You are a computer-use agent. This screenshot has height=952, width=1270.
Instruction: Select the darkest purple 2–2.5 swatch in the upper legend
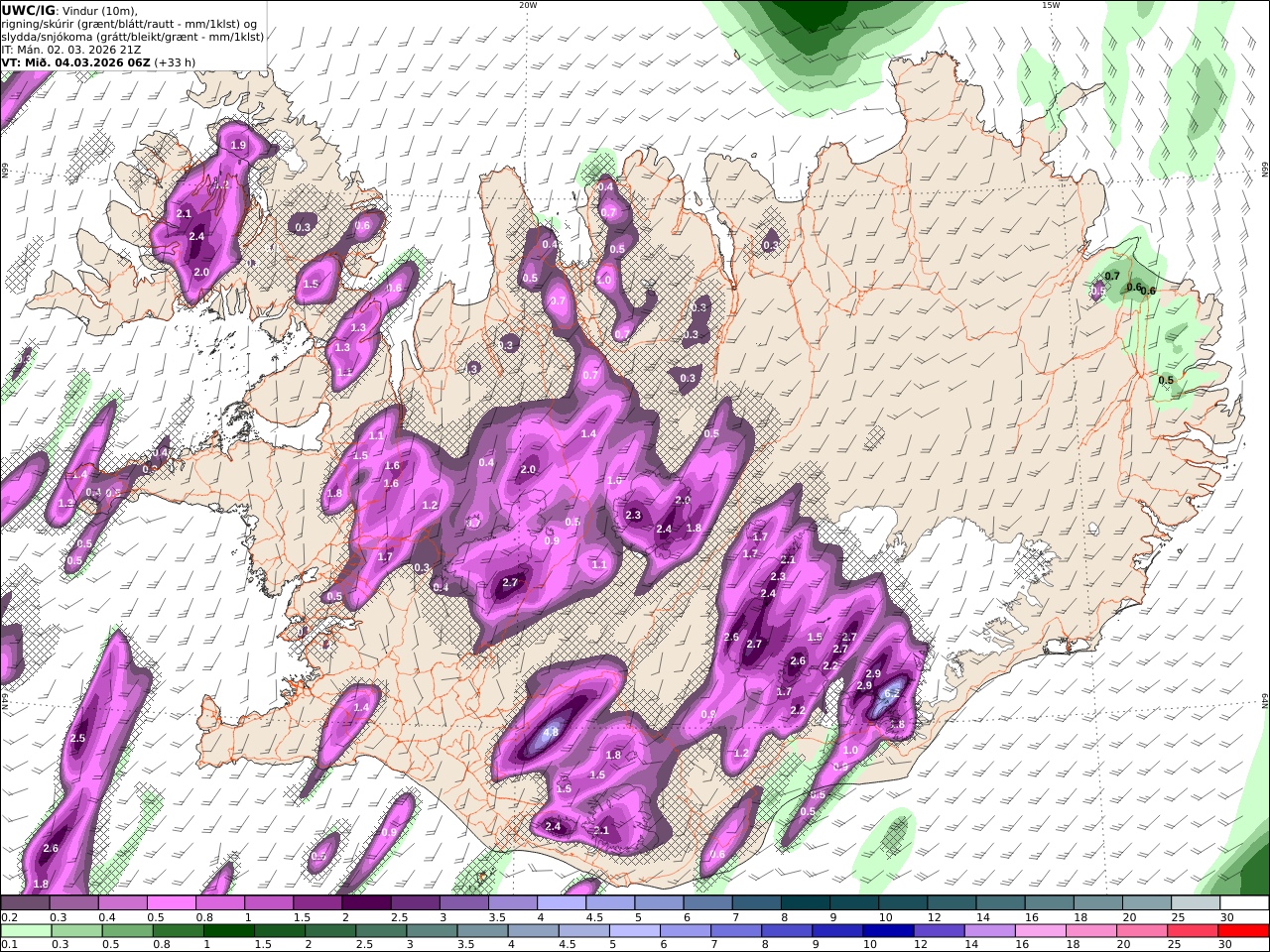tap(365, 902)
